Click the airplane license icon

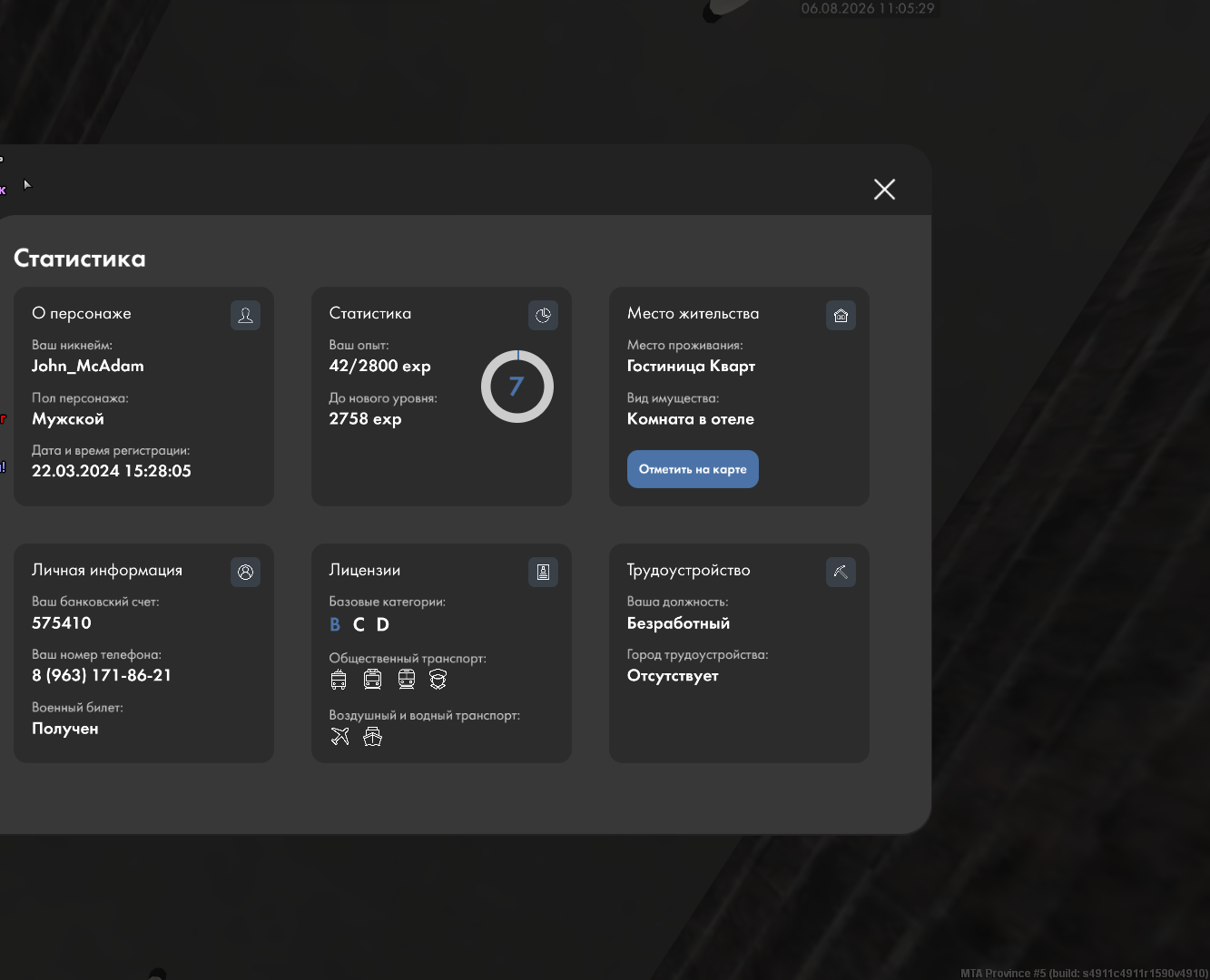(x=339, y=736)
